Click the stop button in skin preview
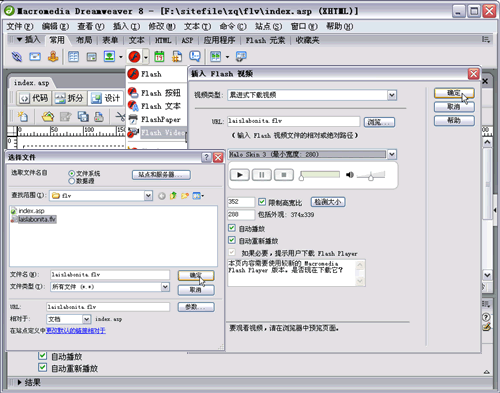The width and height of the screenshot is (500, 393). point(284,175)
